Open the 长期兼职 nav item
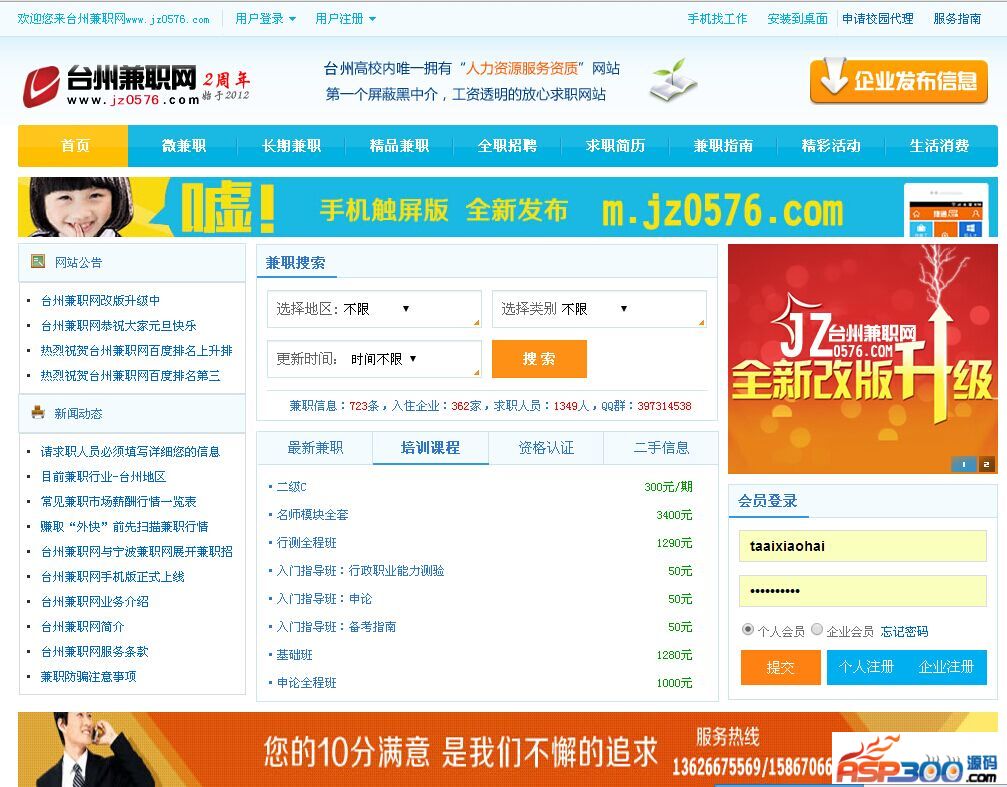 292,146
